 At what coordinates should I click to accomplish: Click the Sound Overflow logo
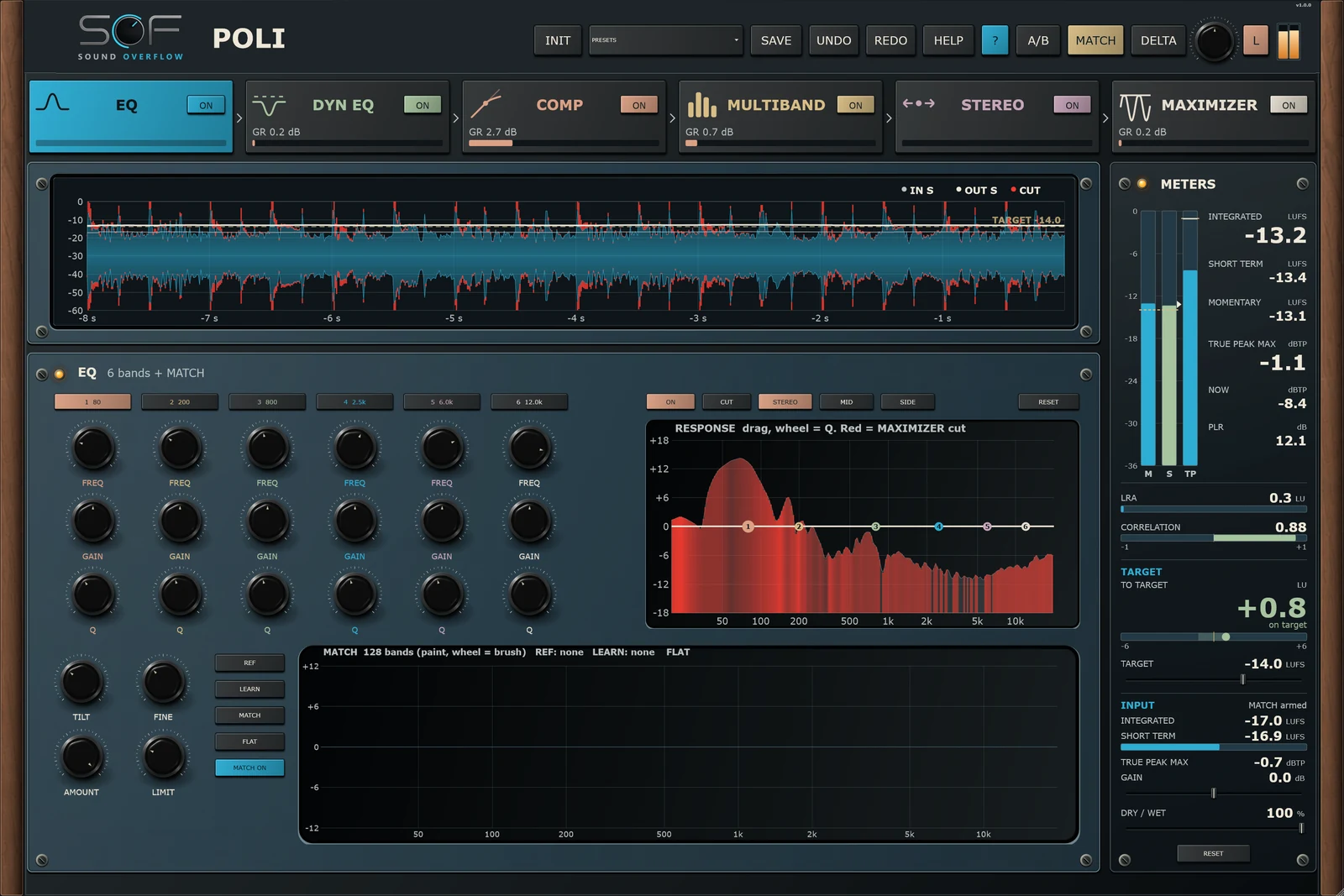[130, 37]
